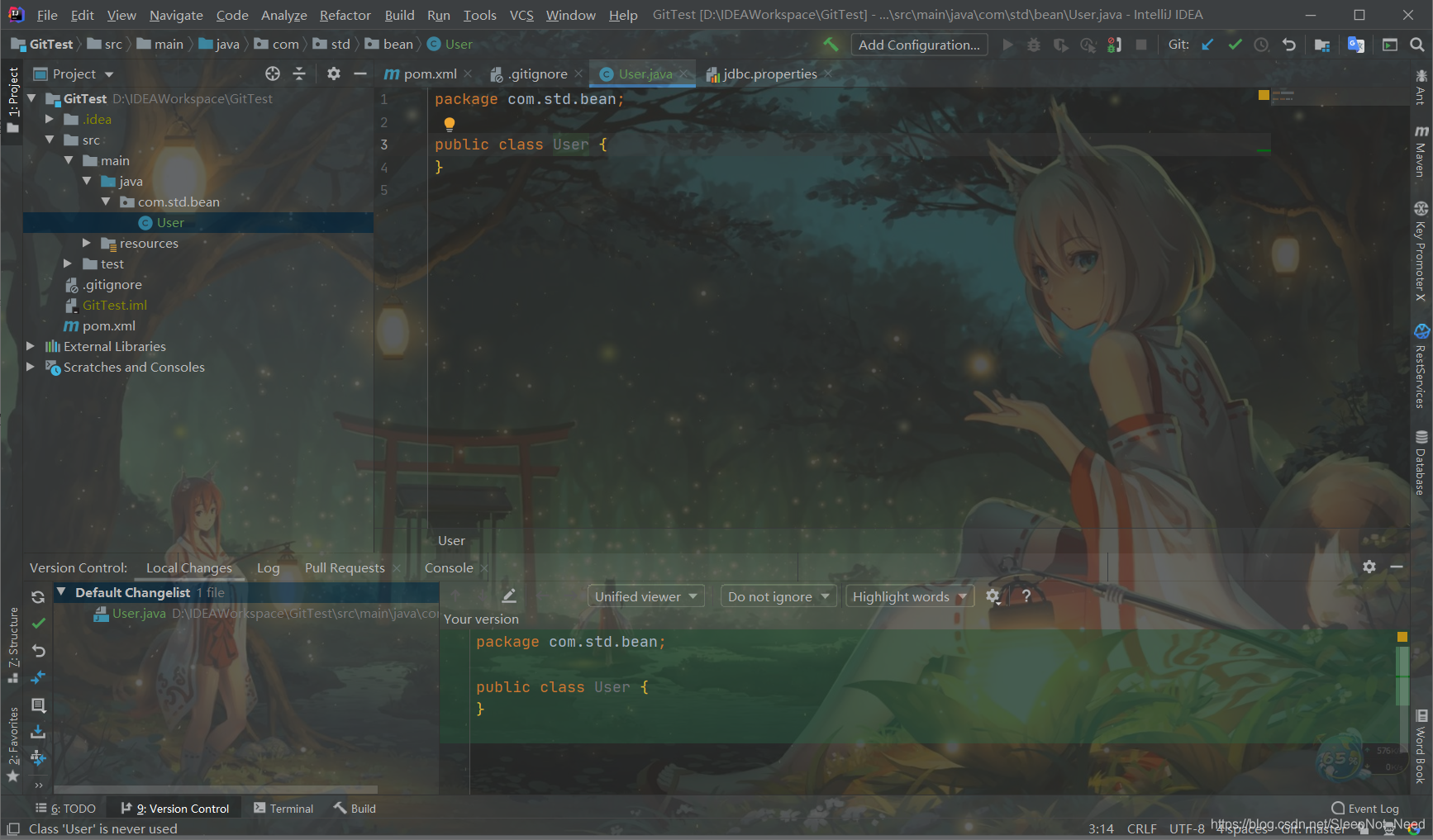Refresh Version Control changes
1433x840 pixels.
coord(38,596)
